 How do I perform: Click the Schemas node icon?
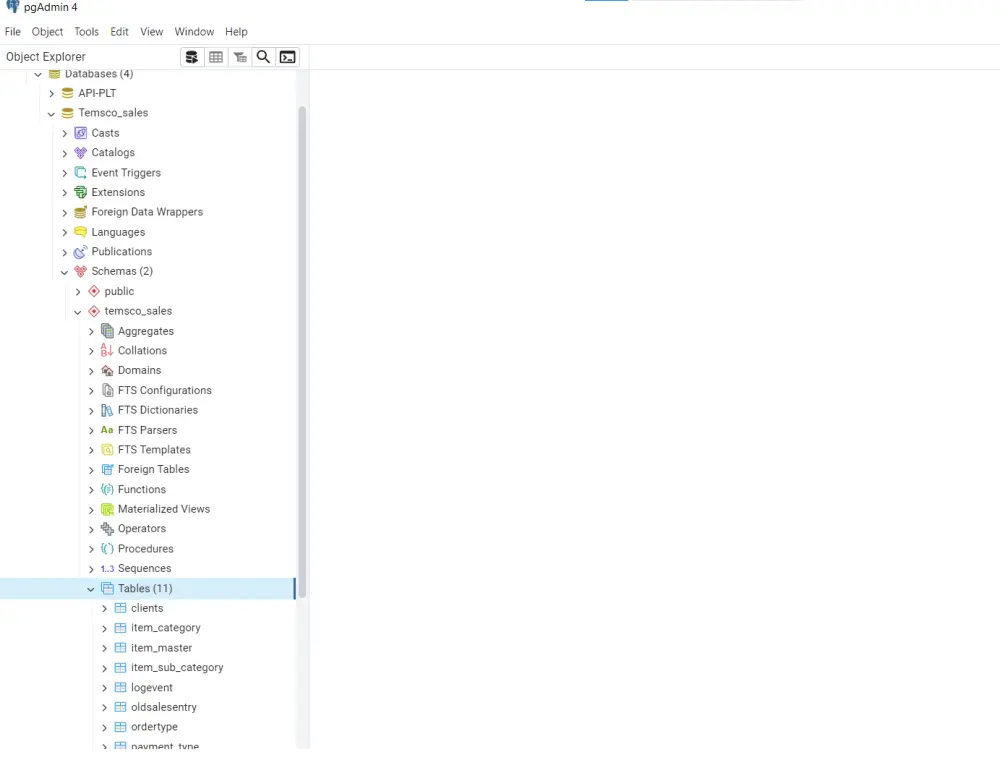point(80,271)
